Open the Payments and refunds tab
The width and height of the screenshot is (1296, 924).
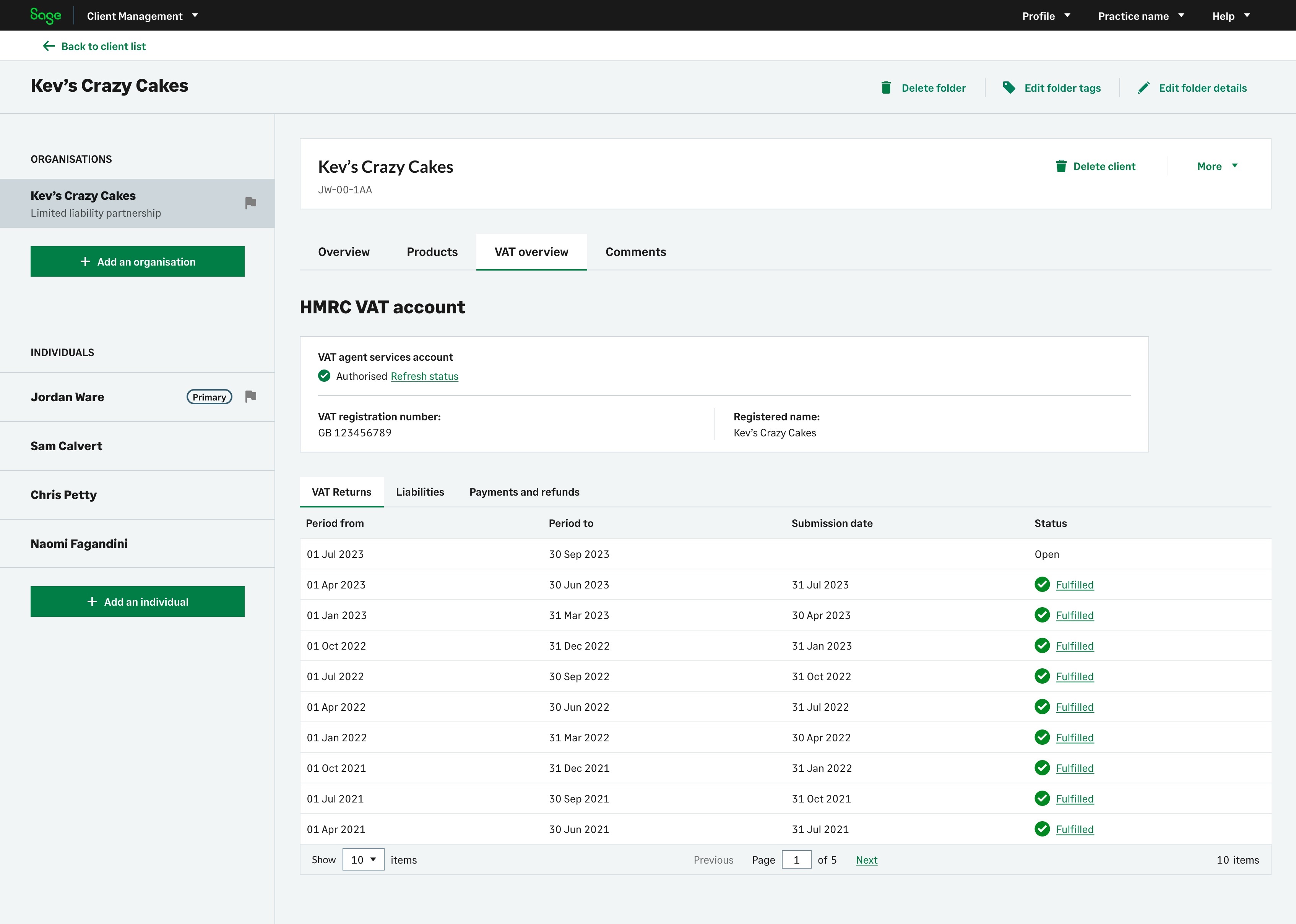click(x=524, y=492)
